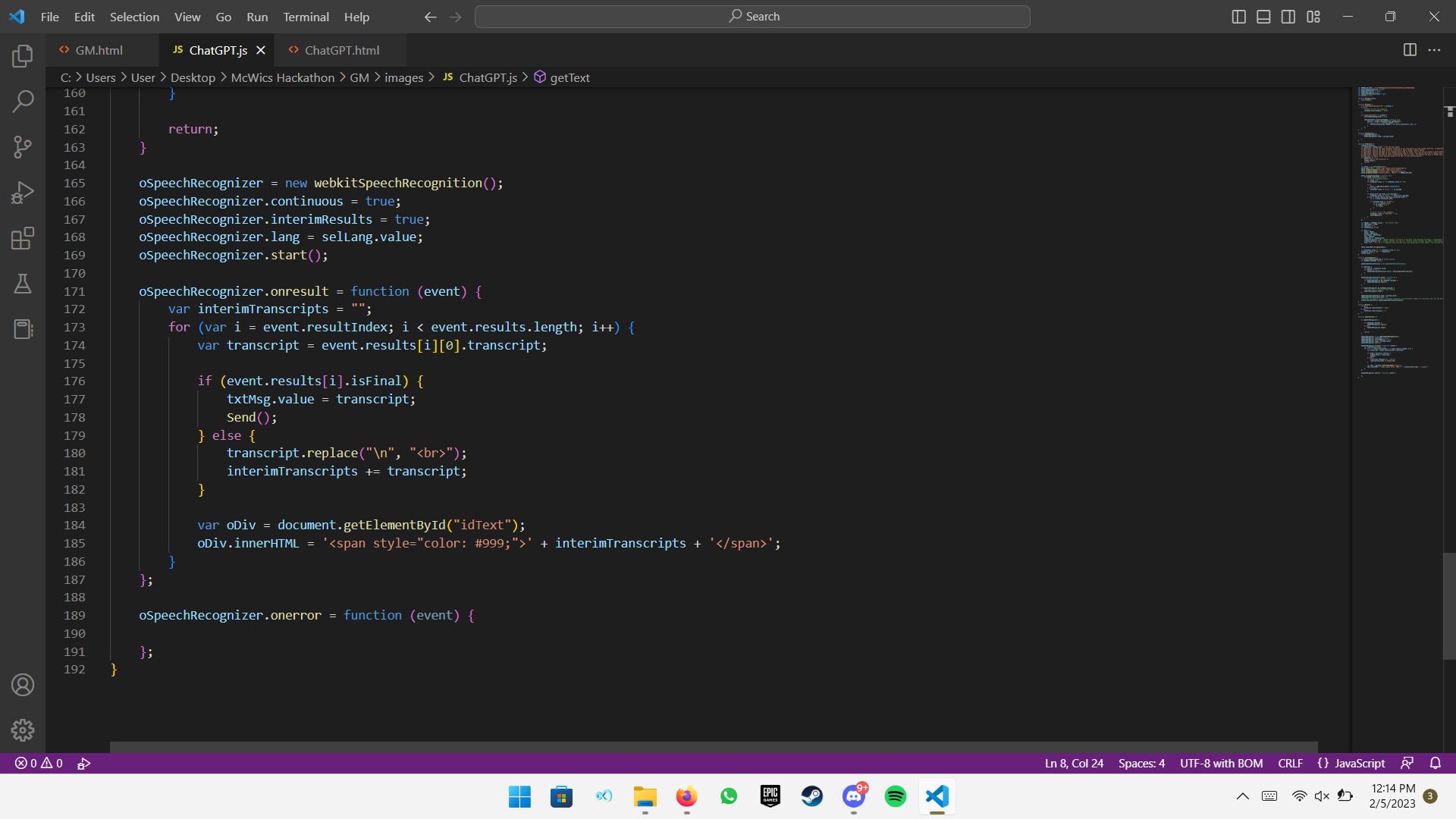
Task: Open the Search view in activity bar
Action: coord(23,101)
